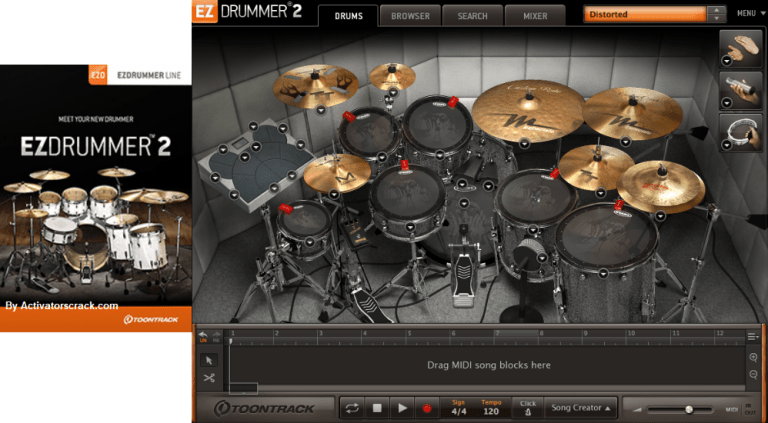Expand the Song Creator panel

pyautogui.click(x=581, y=408)
